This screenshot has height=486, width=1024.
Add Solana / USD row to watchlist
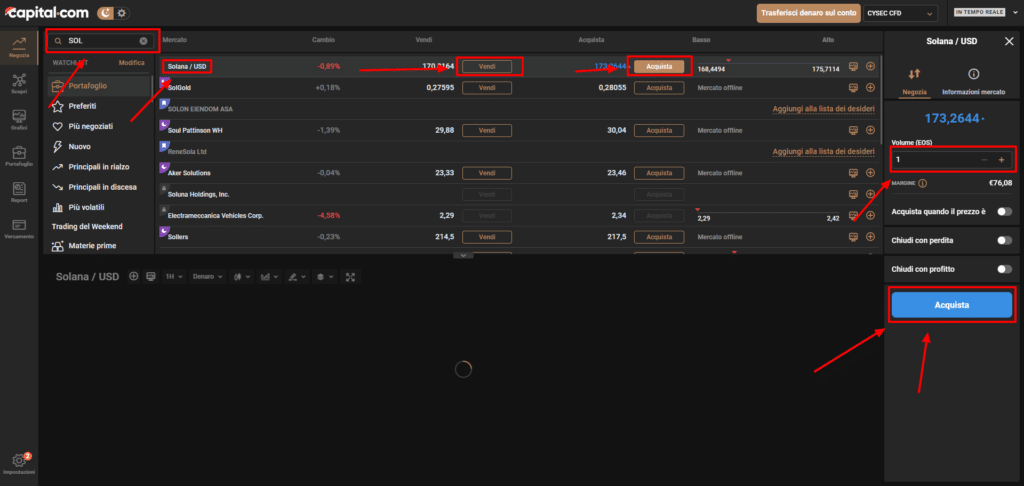870,66
